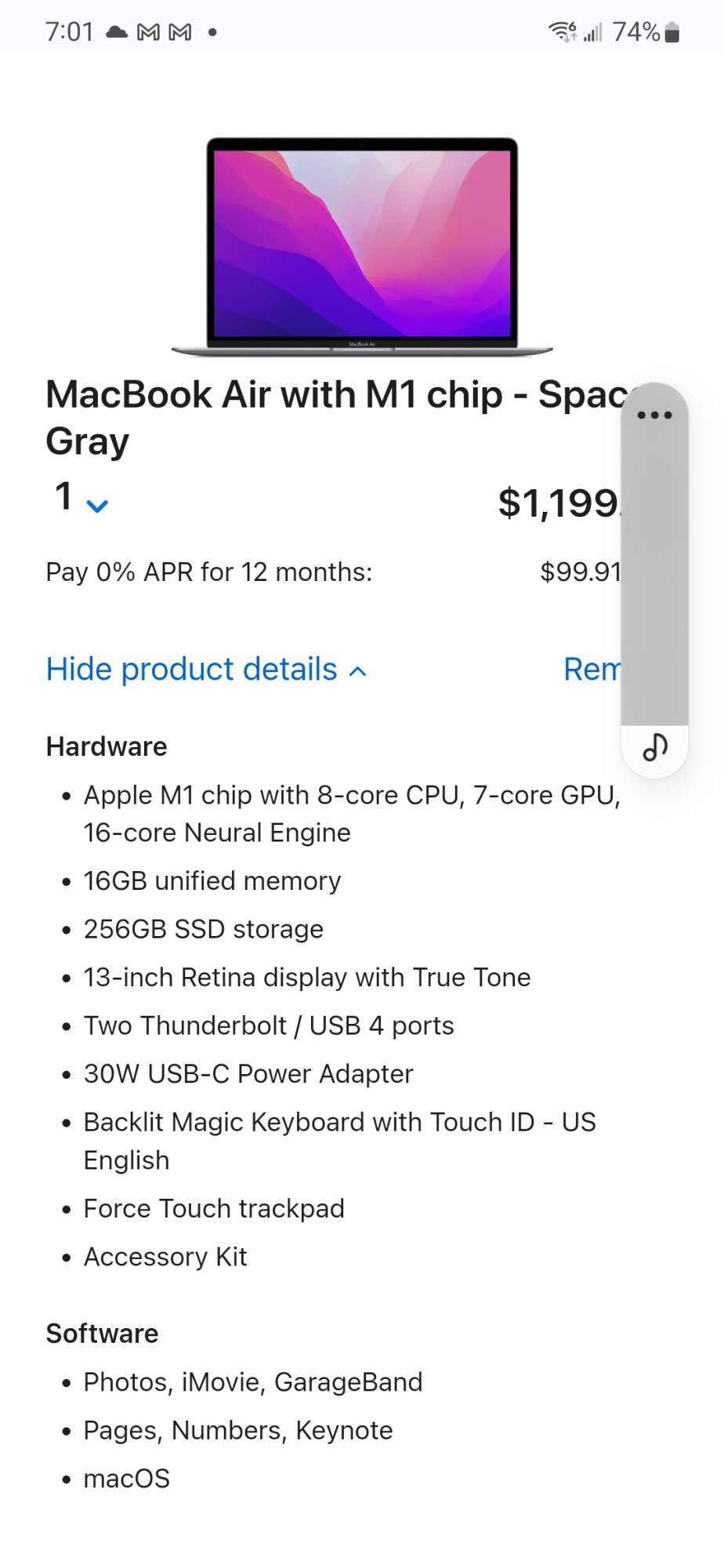Tap the battery icon in status bar

(672, 33)
